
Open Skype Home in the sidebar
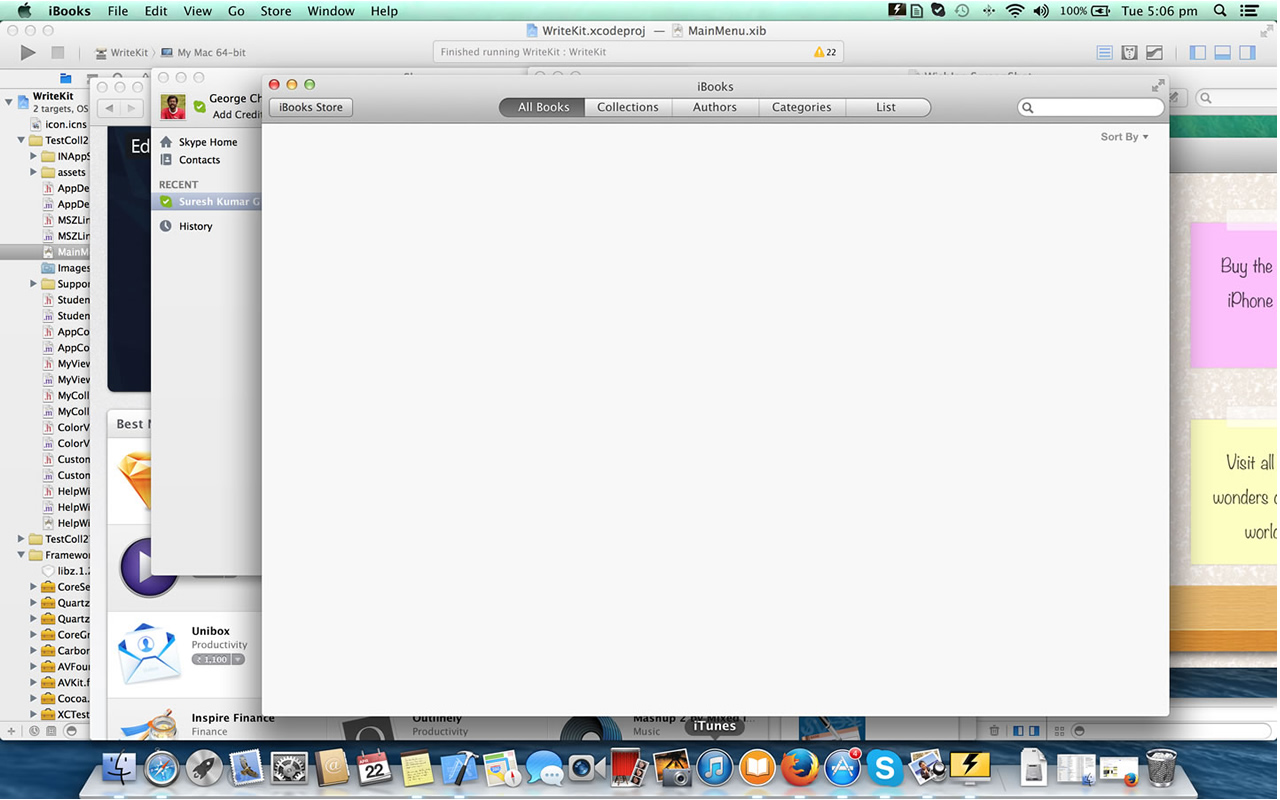tap(207, 142)
